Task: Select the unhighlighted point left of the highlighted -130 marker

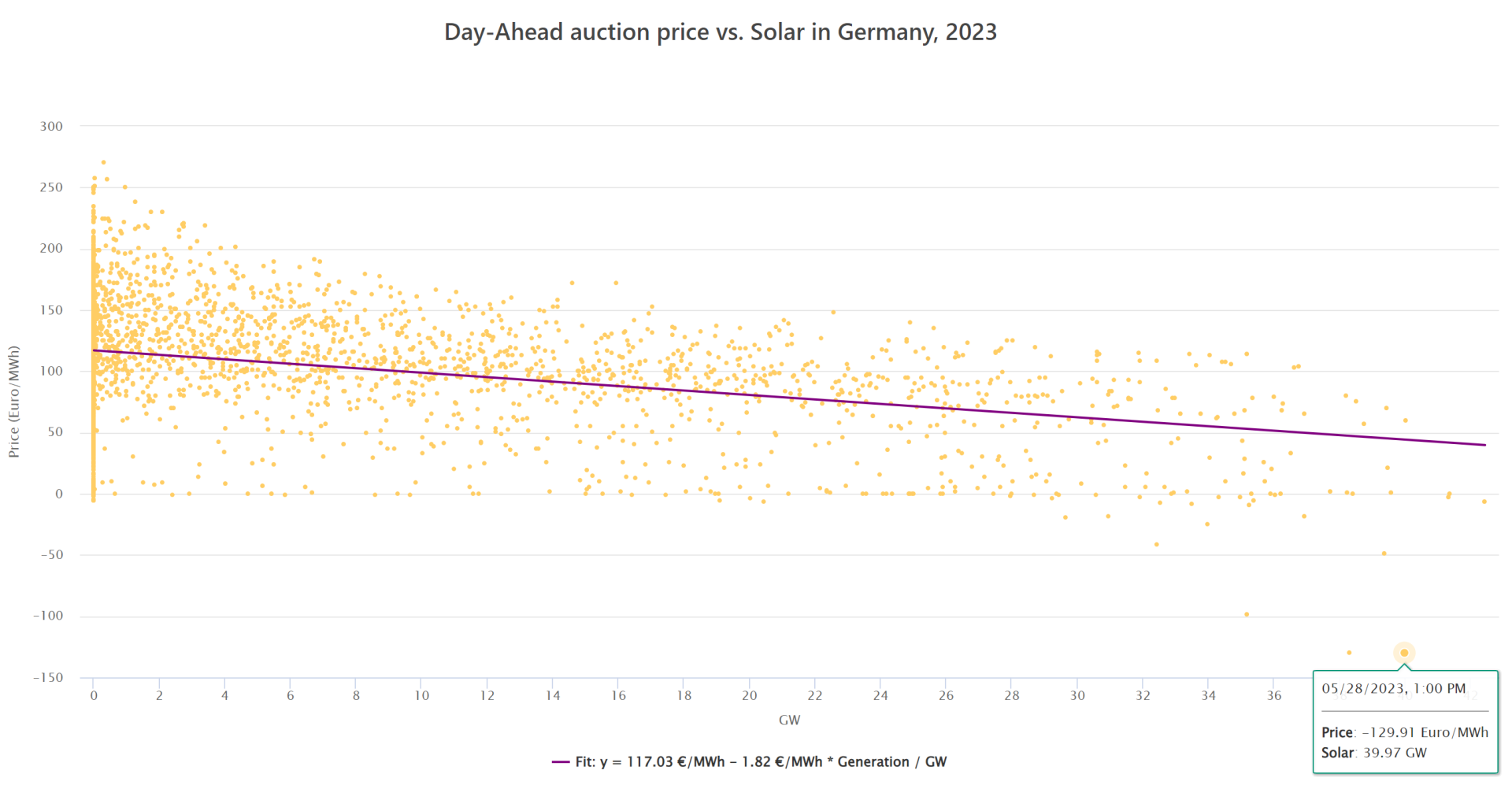Action: [1349, 653]
